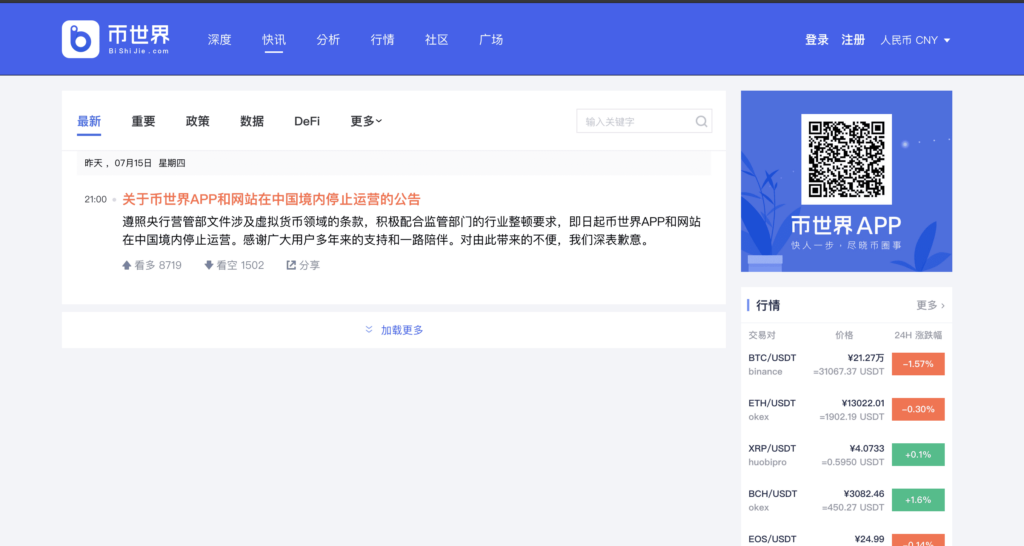1024x546 pixels.
Task: Open the 广场 nav menu
Action: pyautogui.click(x=490, y=40)
